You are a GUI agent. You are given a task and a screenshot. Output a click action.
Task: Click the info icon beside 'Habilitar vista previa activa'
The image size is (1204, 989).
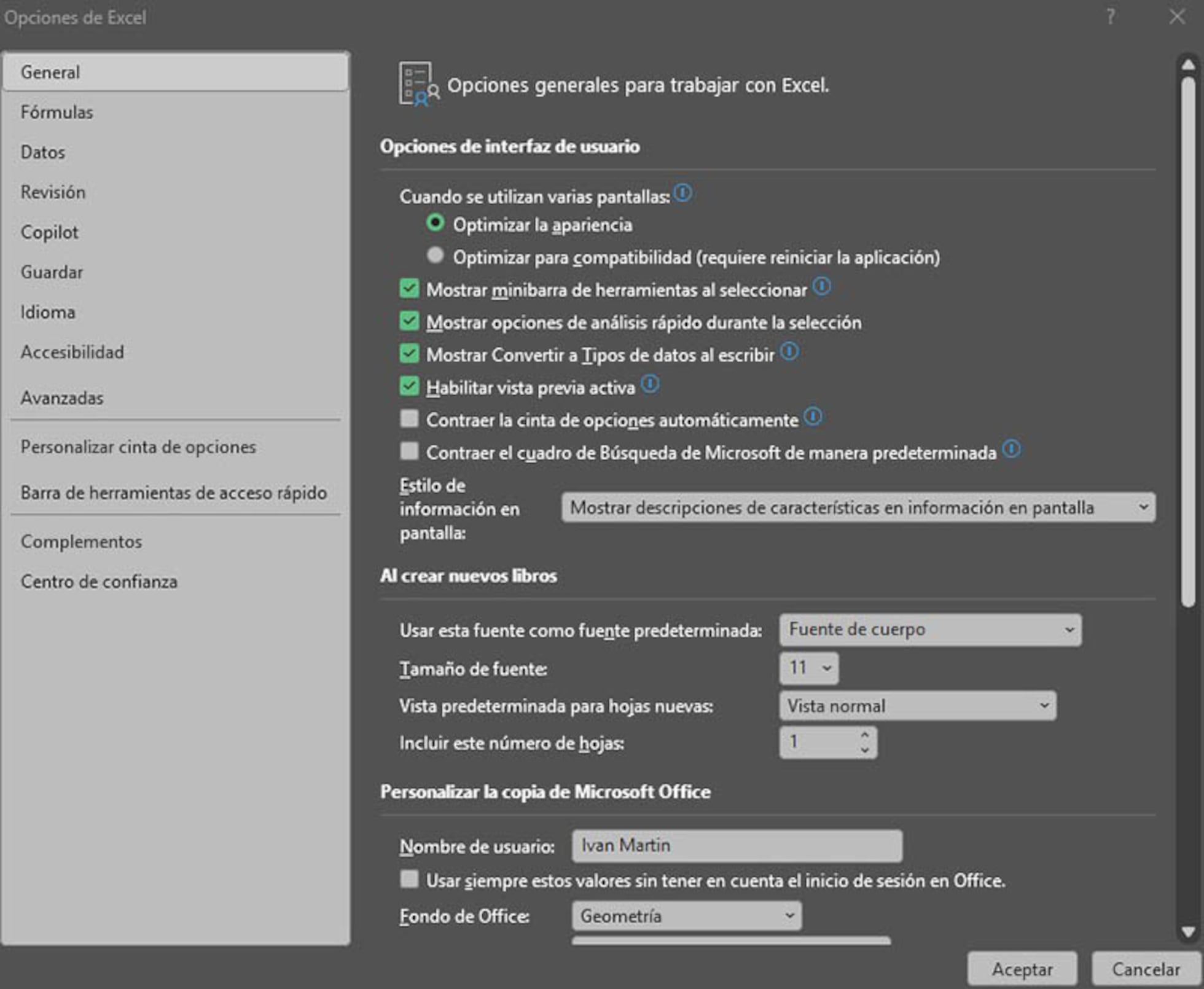click(x=650, y=384)
